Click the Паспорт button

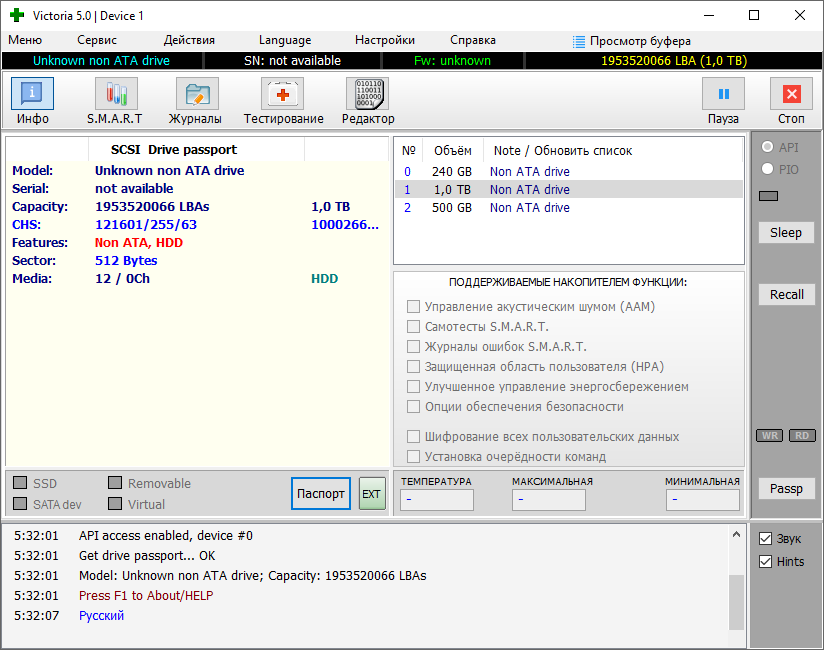coord(321,493)
